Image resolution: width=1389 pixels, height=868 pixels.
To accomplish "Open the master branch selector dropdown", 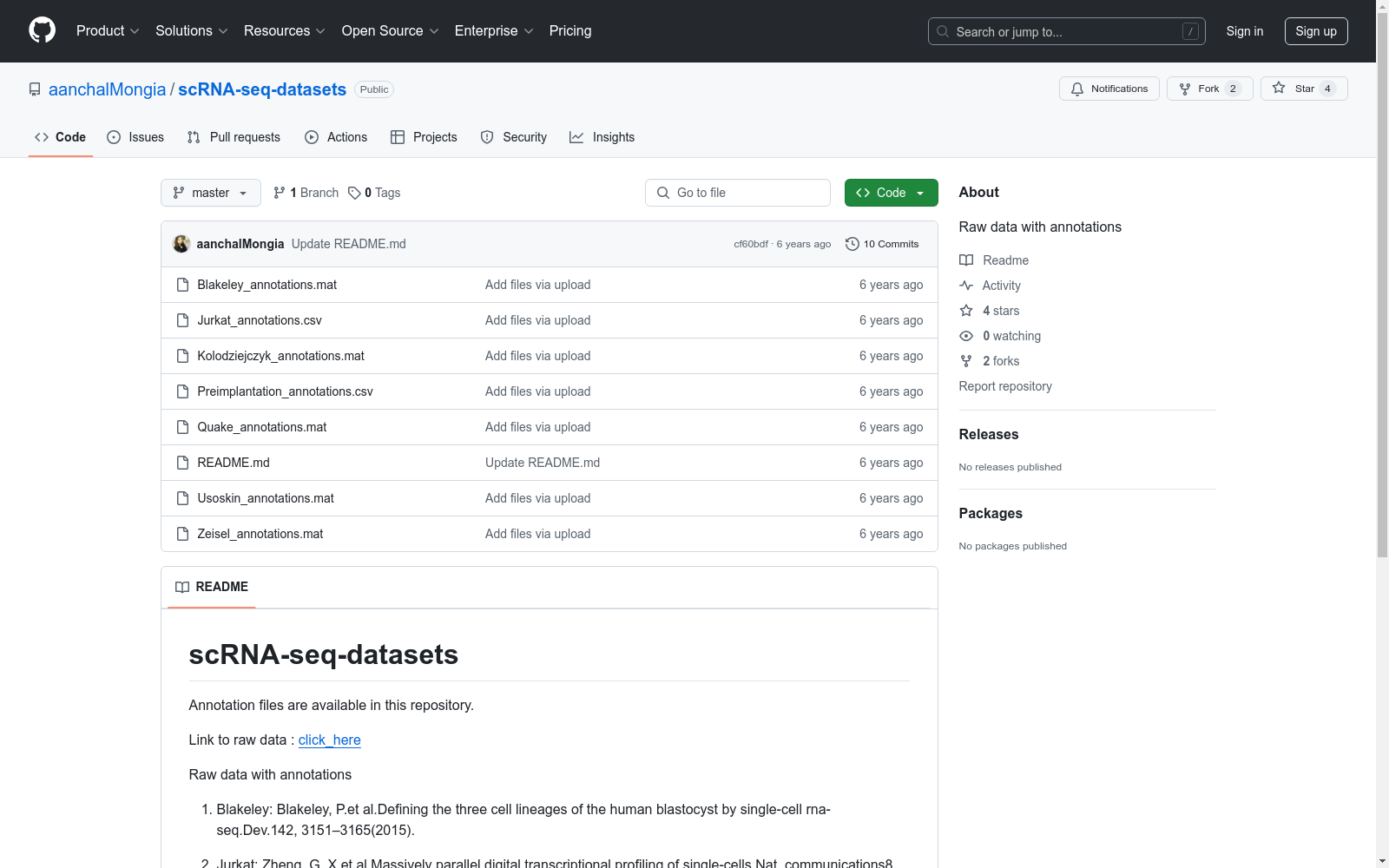I will (211, 193).
